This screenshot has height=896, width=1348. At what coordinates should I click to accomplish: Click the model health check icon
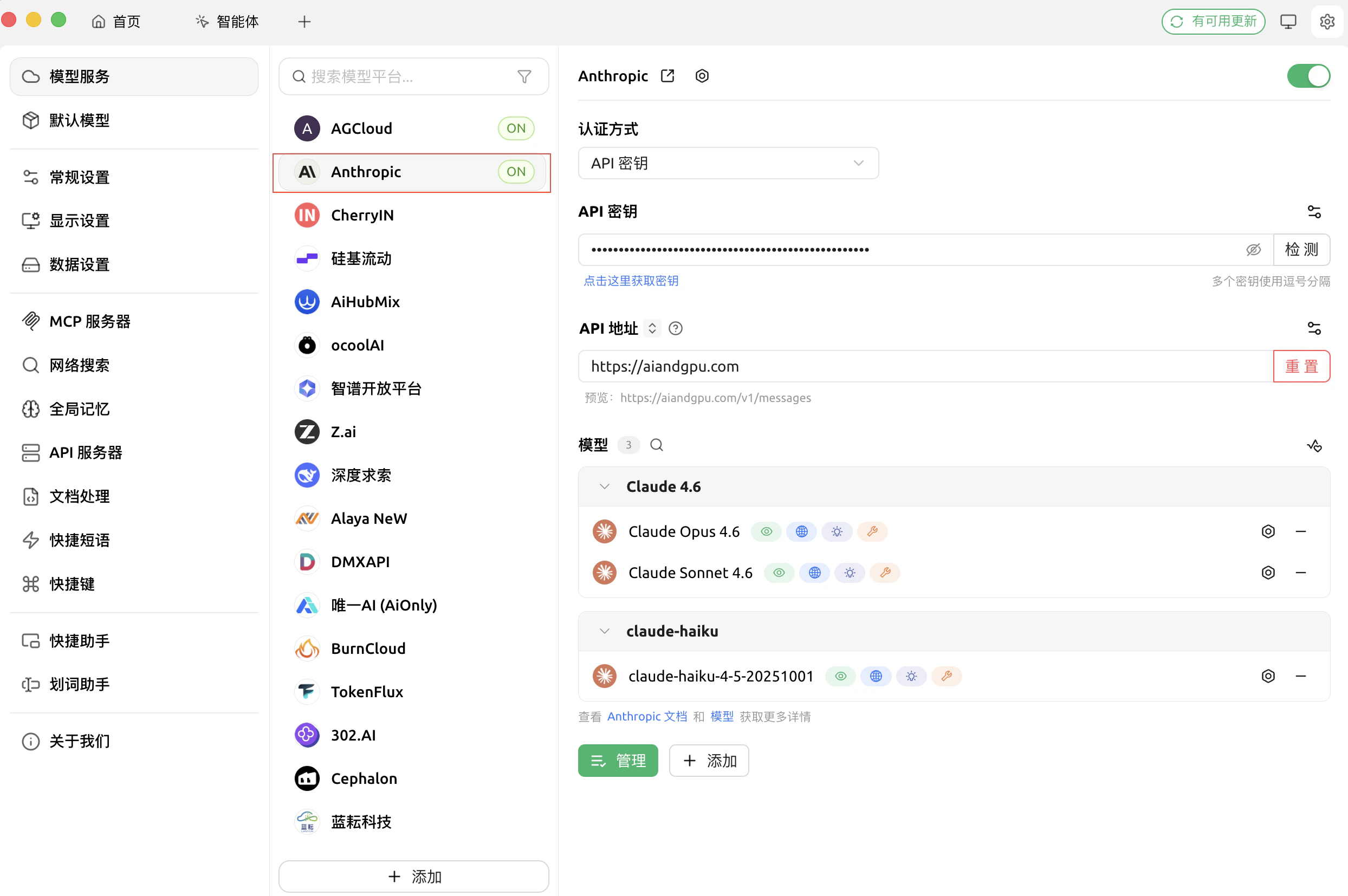click(1314, 445)
